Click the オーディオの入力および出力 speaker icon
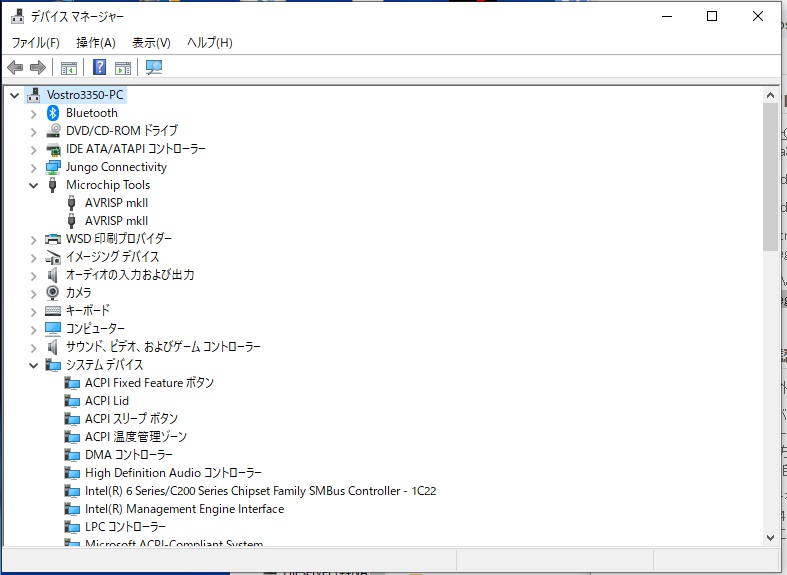 pyautogui.click(x=52, y=275)
